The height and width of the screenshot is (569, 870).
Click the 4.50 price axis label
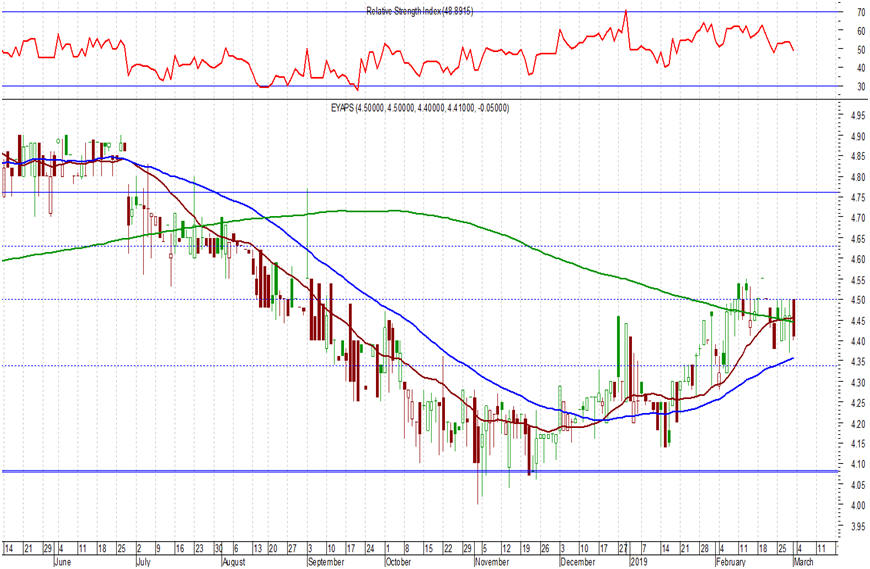pos(858,300)
